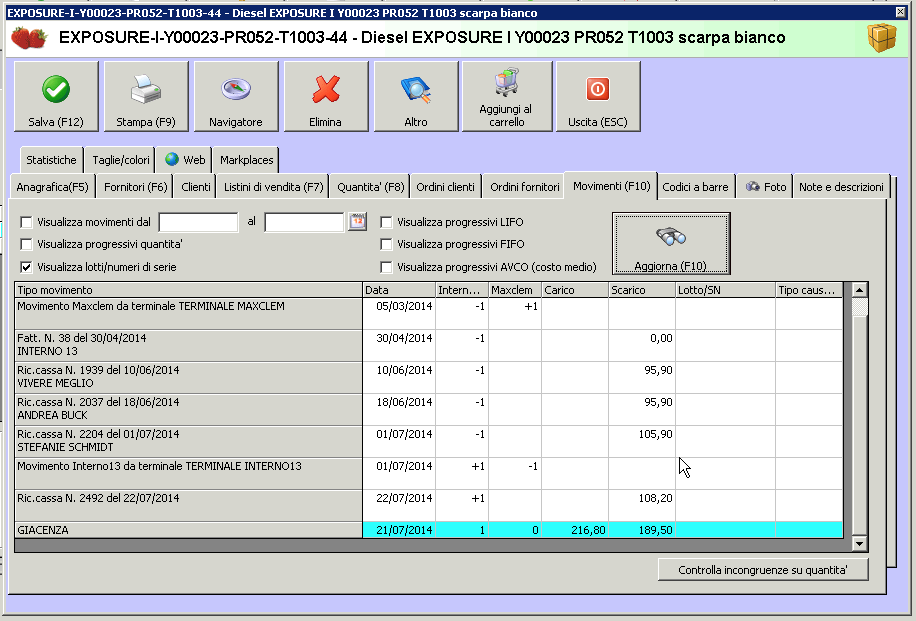Click the table scrollbar down arrow

[x=859, y=543]
